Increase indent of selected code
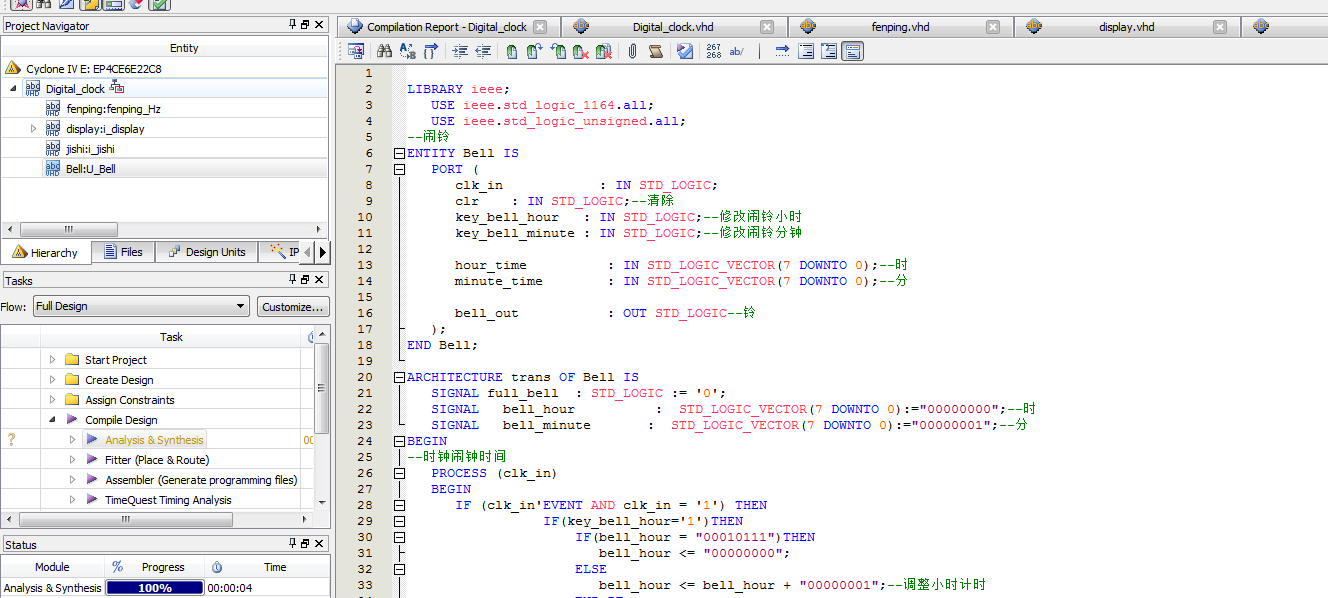This screenshot has height=598, width=1328. click(x=460, y=51)
